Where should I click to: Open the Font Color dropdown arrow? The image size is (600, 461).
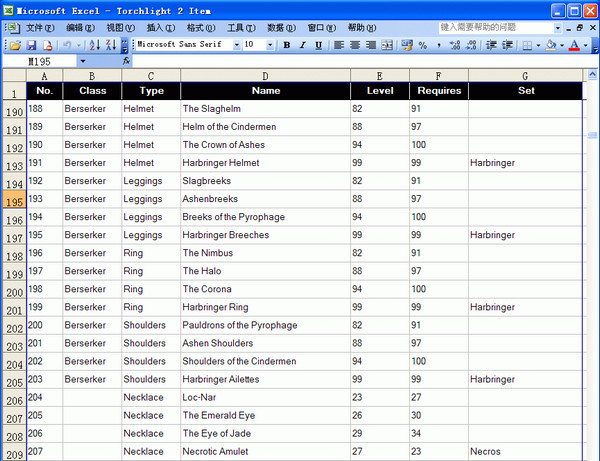[x=585, y=46]
